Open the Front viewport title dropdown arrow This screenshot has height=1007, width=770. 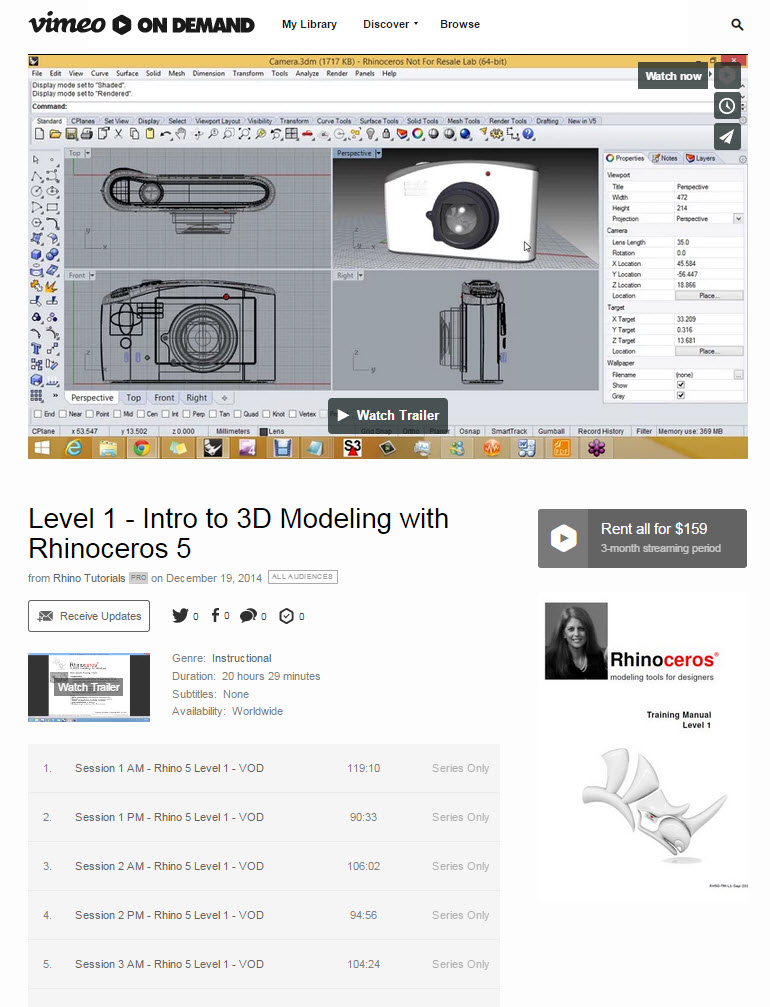coord(92,276)
